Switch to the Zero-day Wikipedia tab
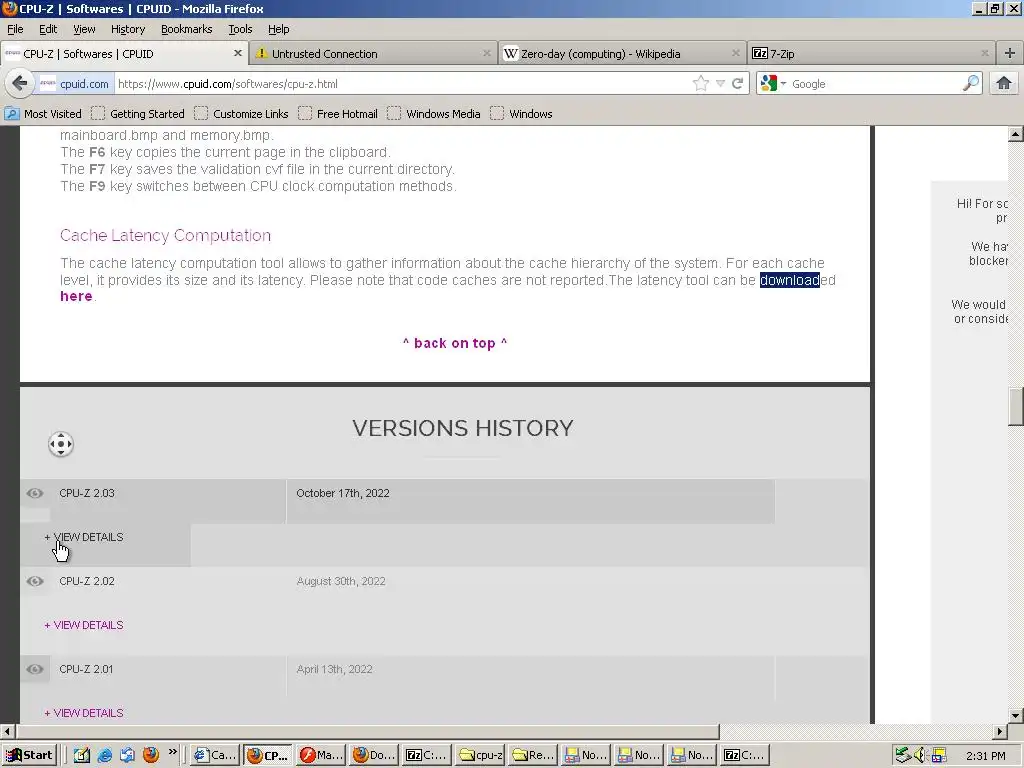Screen dimensions: 1024x768 point(623,54)
